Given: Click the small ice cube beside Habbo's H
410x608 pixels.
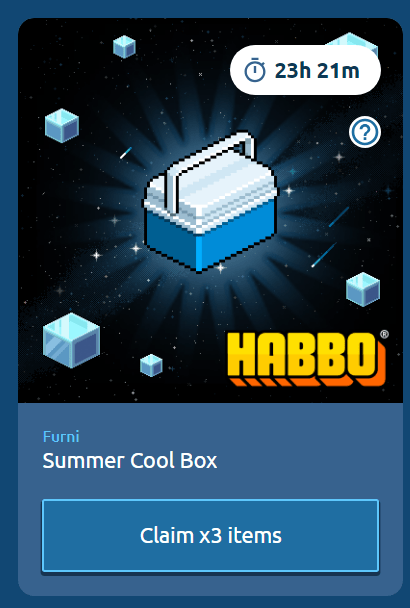Looking at the screenshot, I should pyautogui.click(x=151, y=365).
